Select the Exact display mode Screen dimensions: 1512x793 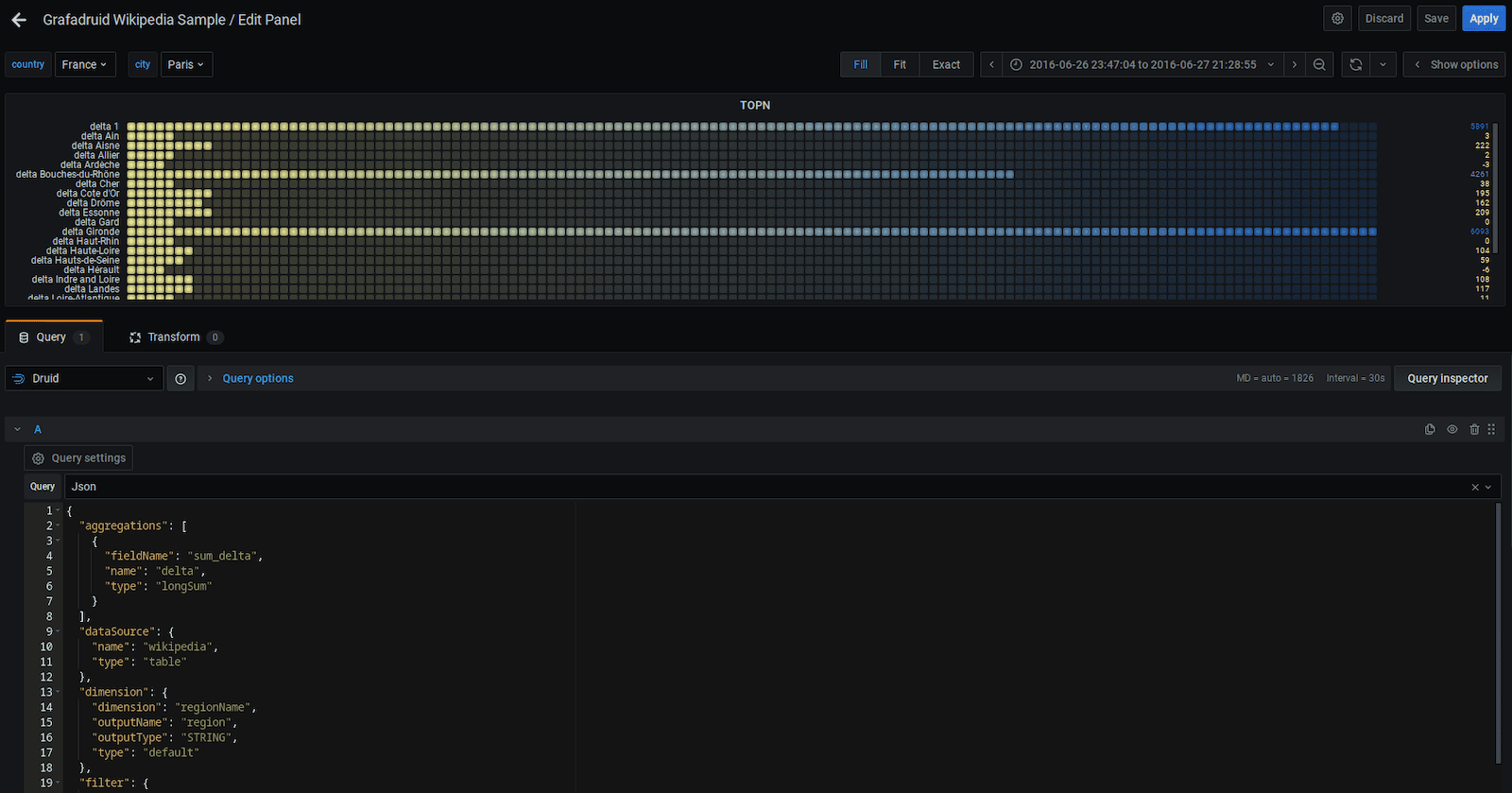point(946,64)
